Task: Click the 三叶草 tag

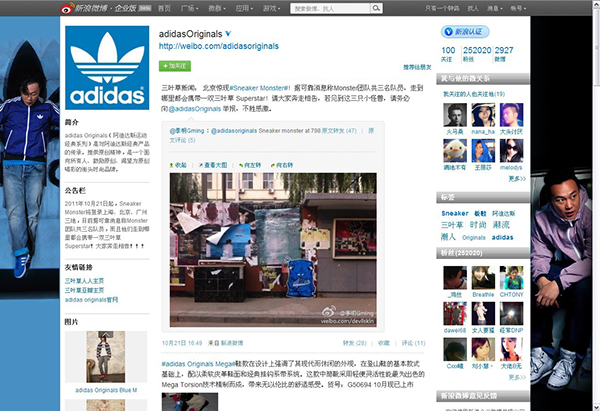Action: (x=452, y=225)
